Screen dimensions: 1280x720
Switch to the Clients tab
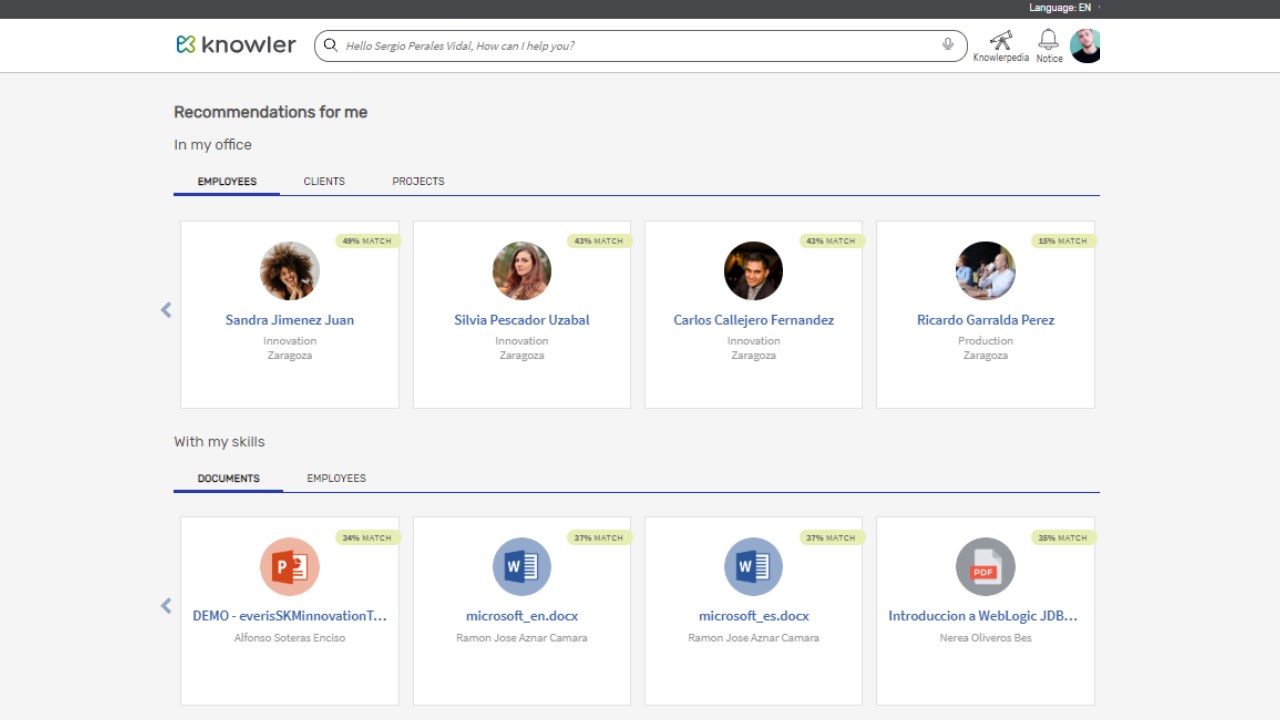pyautogui.click(x=324, y=181)
